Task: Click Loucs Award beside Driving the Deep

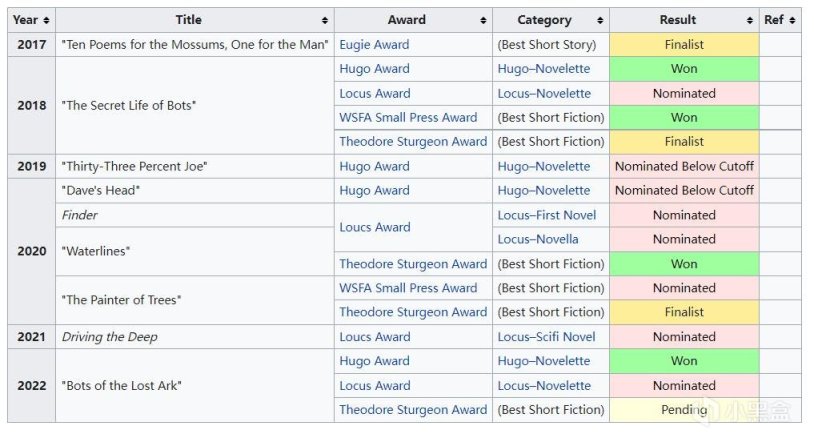Action: pyautogui.click(x=375, y=337)
